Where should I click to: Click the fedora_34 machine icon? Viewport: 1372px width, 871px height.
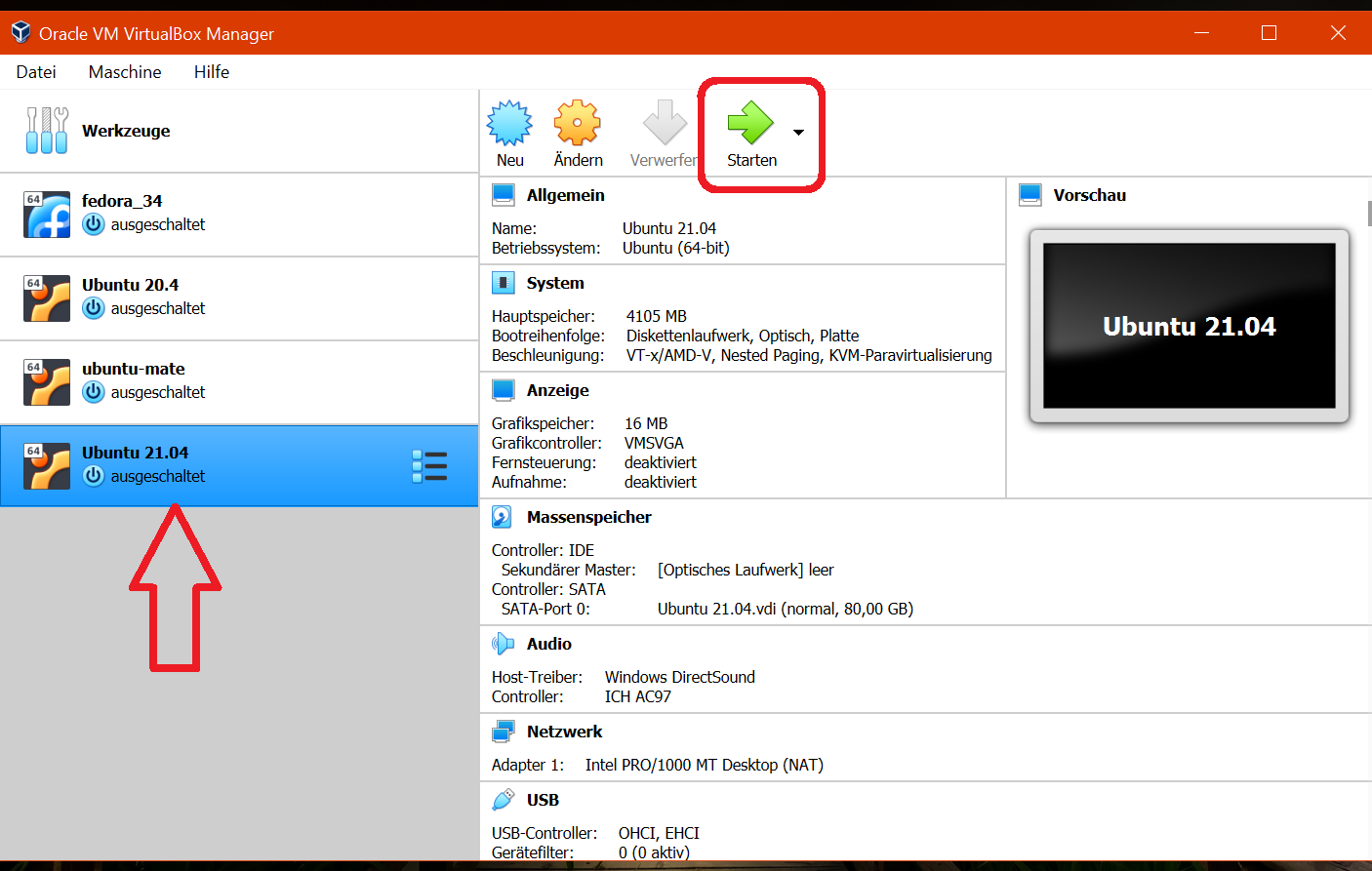click(47, 215)
